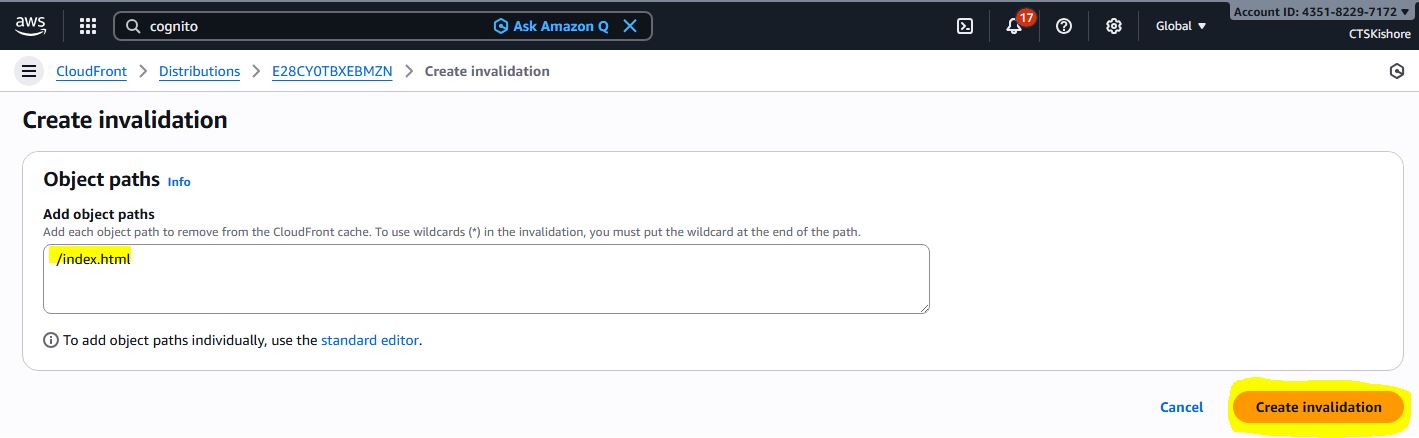Go to CloudFront breadcrumb link
The width and height of the screenshot is (1419, 438).
pyautogui.click(x=91, y=71)
